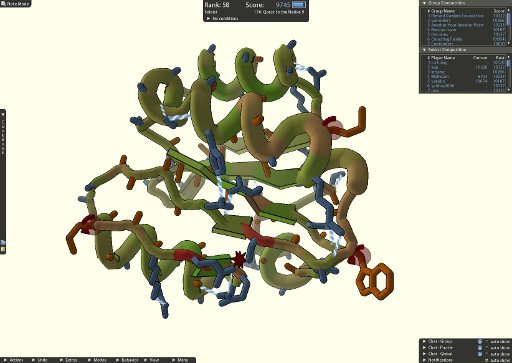Select fifth player row in Soloist Competition
This screenshot has height=363, width=512.
click(465, 81)
